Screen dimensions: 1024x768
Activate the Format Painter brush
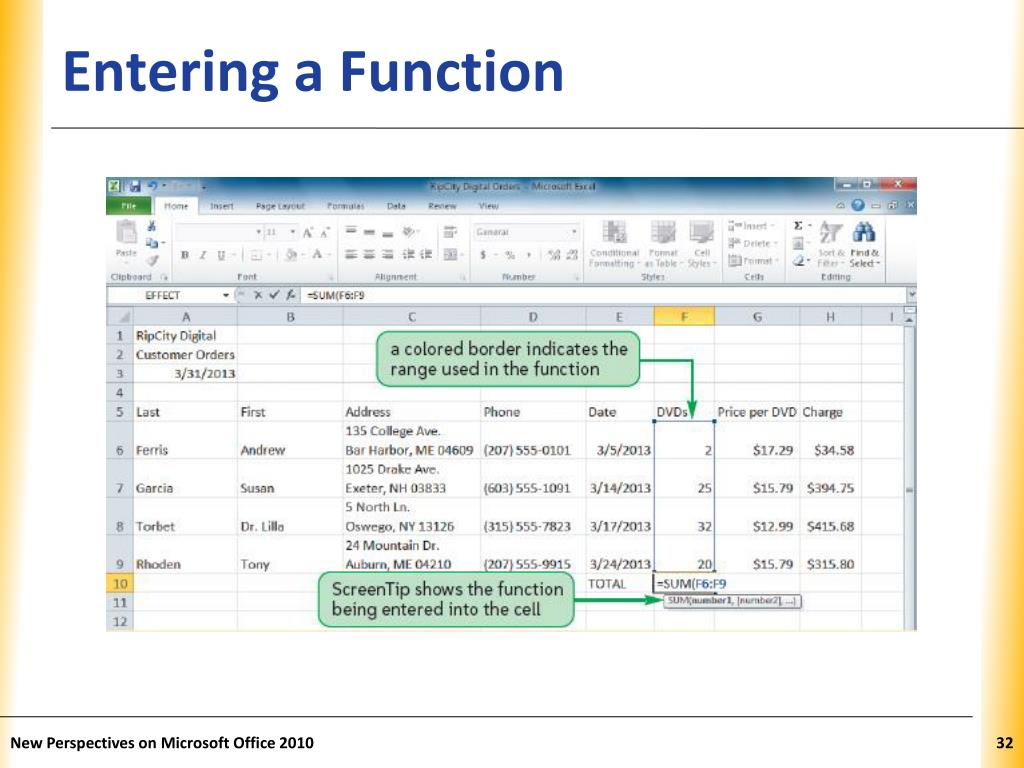point(152,260)
